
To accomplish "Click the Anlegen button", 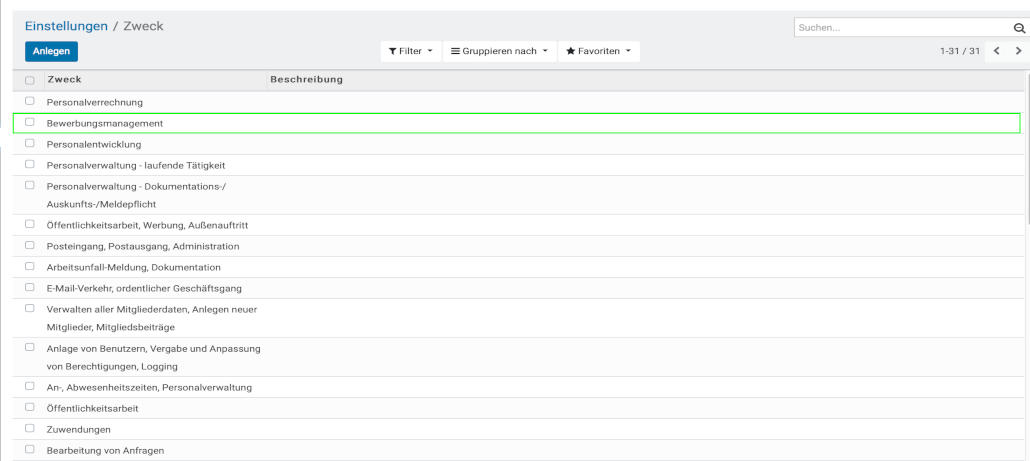I will pyautogui.click(x=51, y=51).
